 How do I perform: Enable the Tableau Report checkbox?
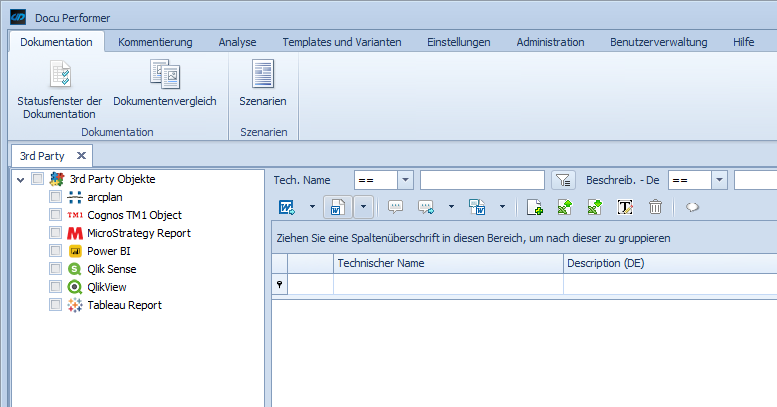point(55,305)
